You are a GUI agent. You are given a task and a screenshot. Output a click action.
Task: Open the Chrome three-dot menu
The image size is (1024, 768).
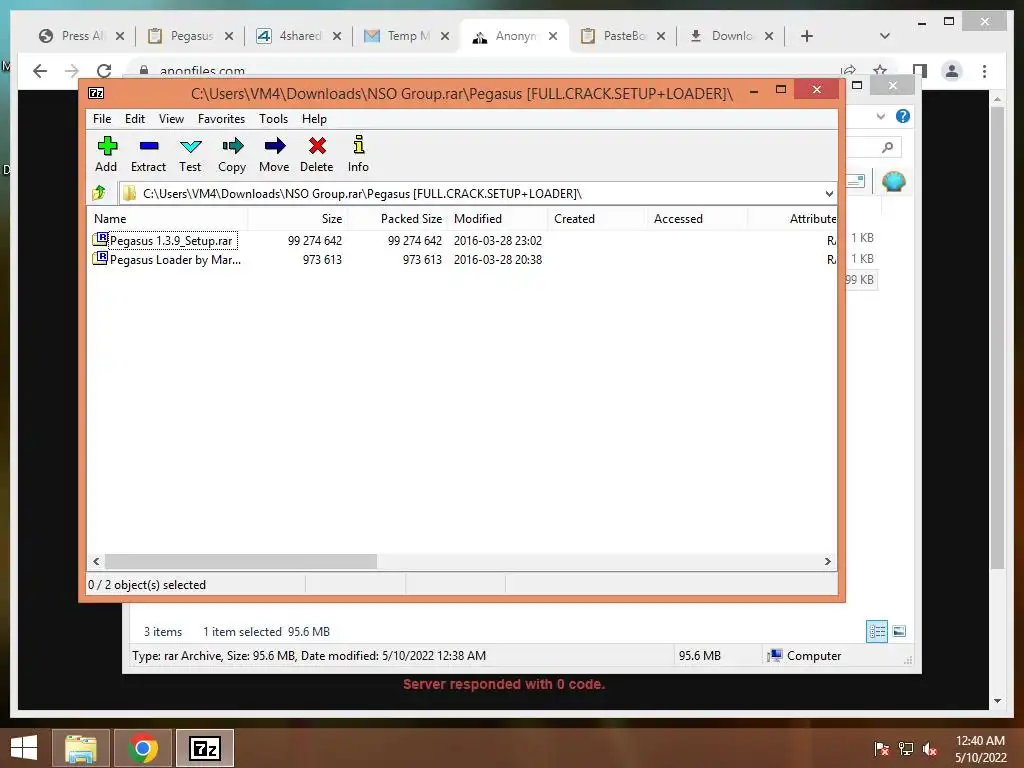pos(985,71)
